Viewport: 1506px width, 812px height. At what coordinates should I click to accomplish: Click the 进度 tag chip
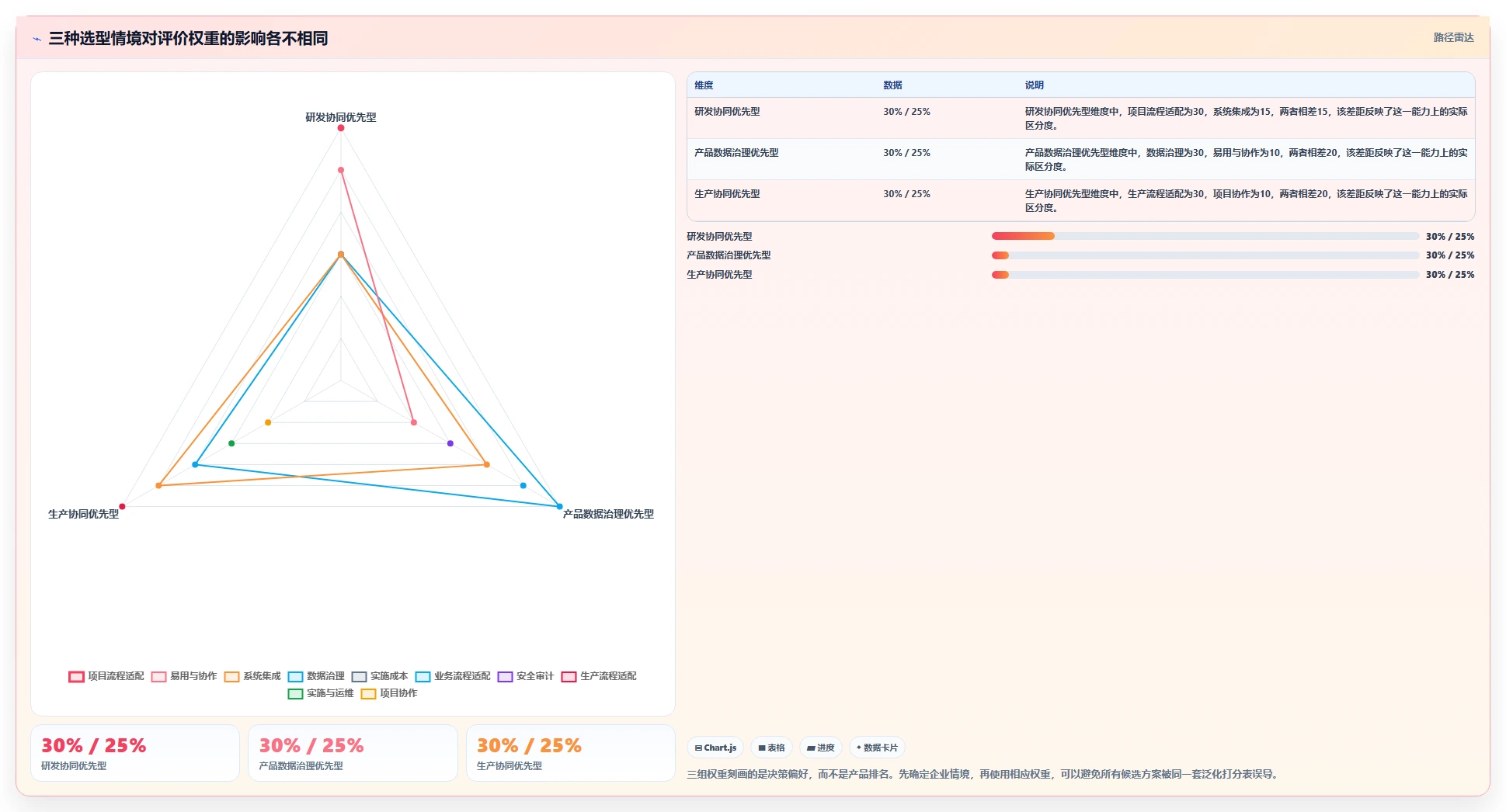[821, 748]
